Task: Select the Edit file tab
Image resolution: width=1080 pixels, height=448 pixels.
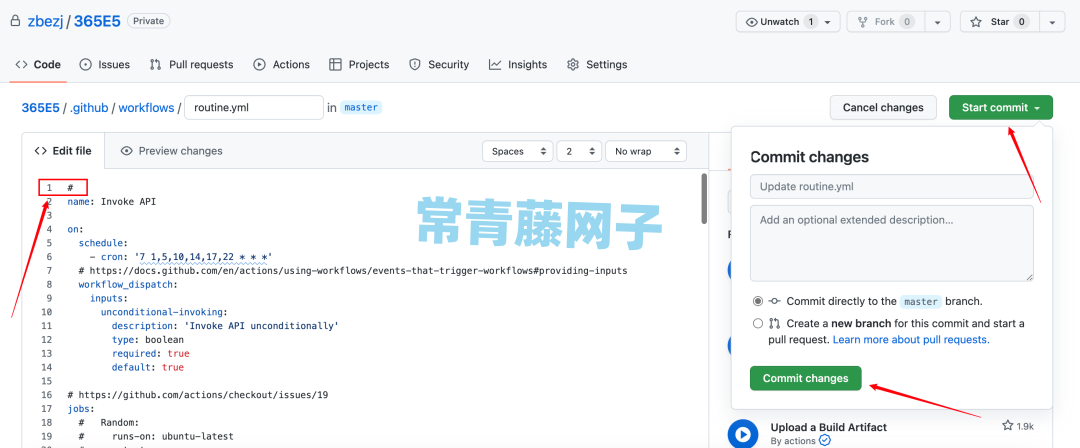Action: pos(63,151)
